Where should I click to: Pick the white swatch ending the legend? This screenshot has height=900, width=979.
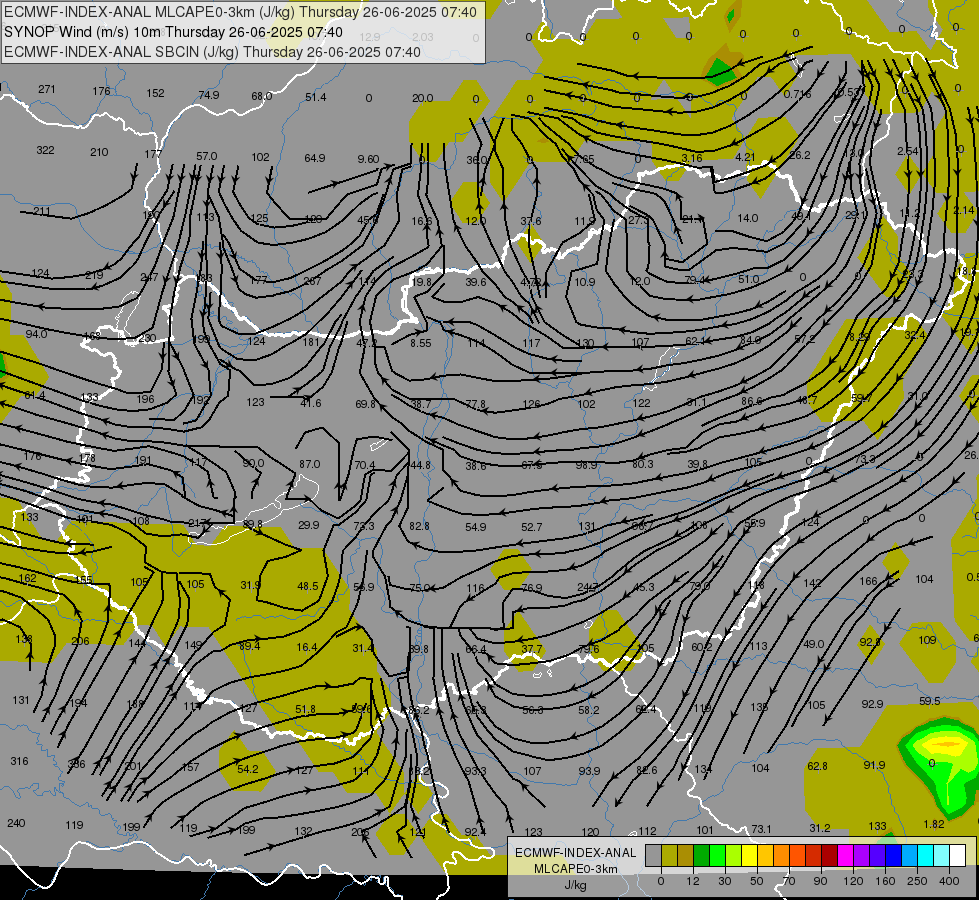click(957, 855)
